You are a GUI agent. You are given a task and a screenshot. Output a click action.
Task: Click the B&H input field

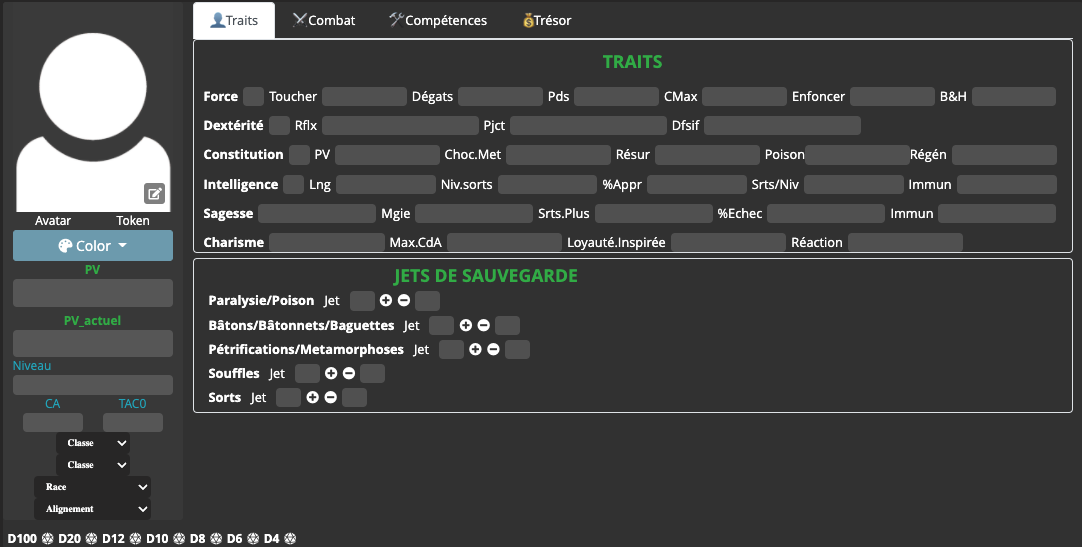(1014, 97)
